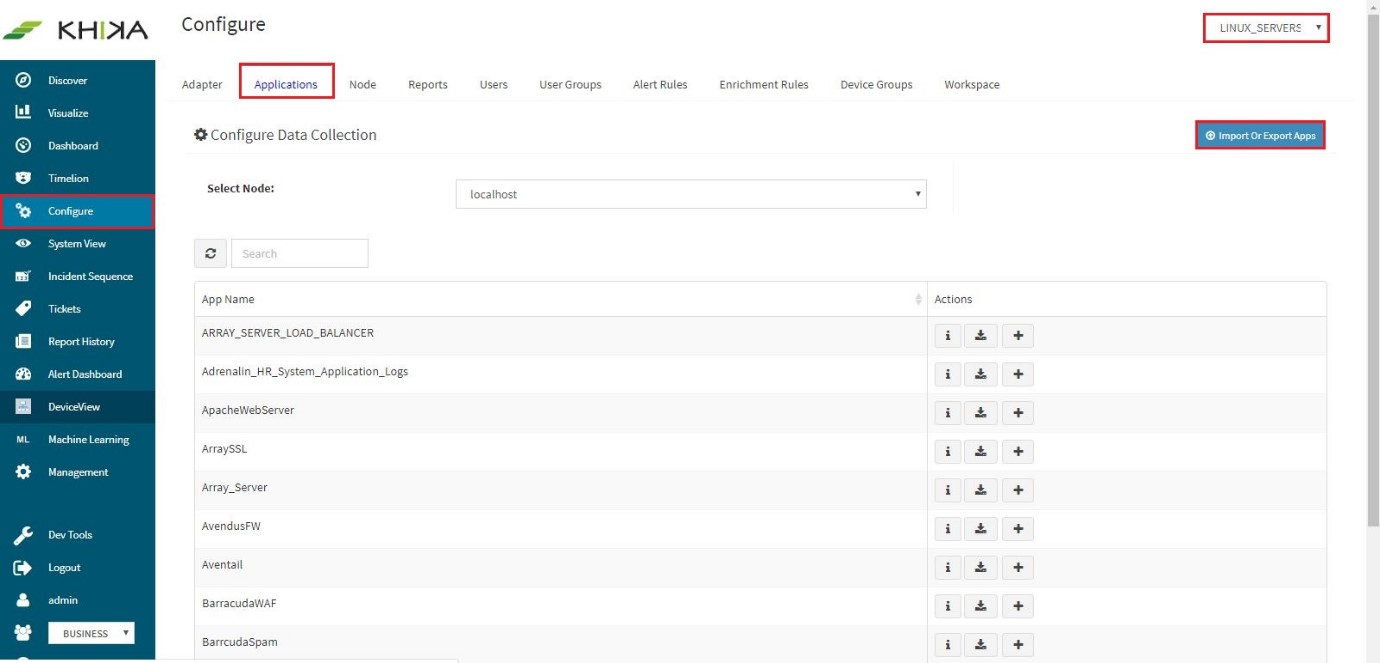Open System View eye icon
Image resolution: width=1380 pixels, height=663 pixels.
click(22, 244)
